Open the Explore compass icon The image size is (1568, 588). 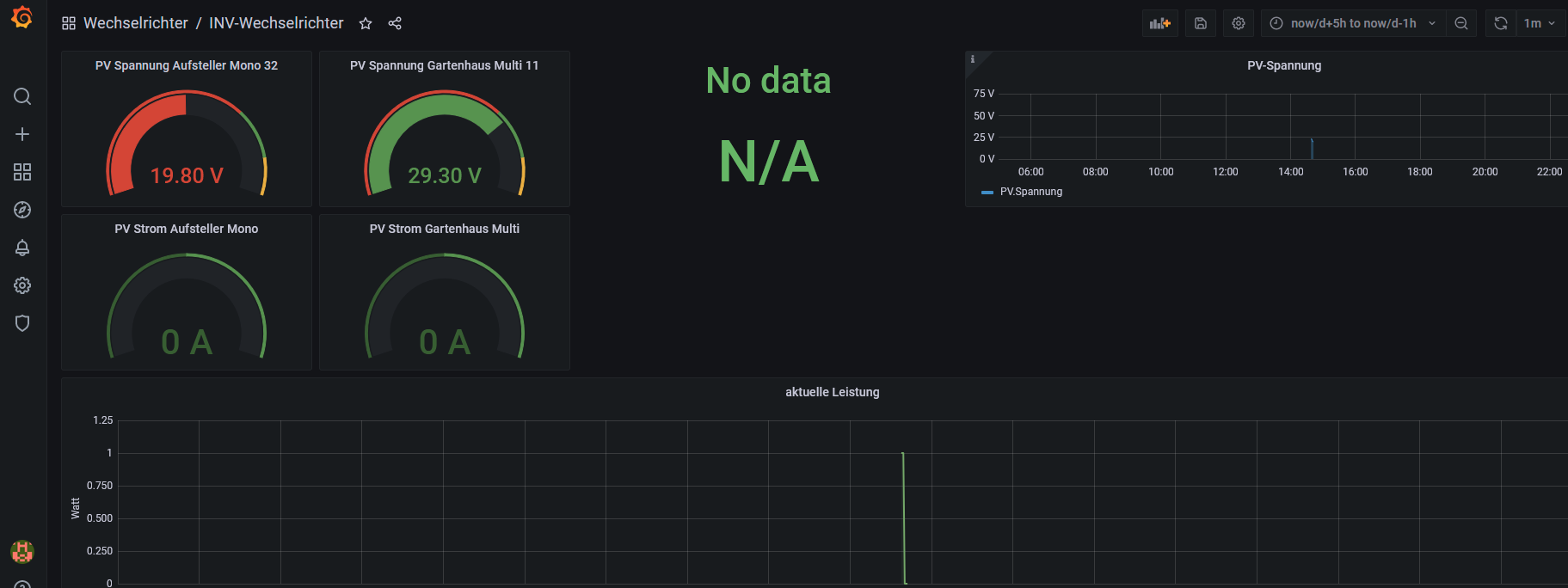[x=22, y=210]
